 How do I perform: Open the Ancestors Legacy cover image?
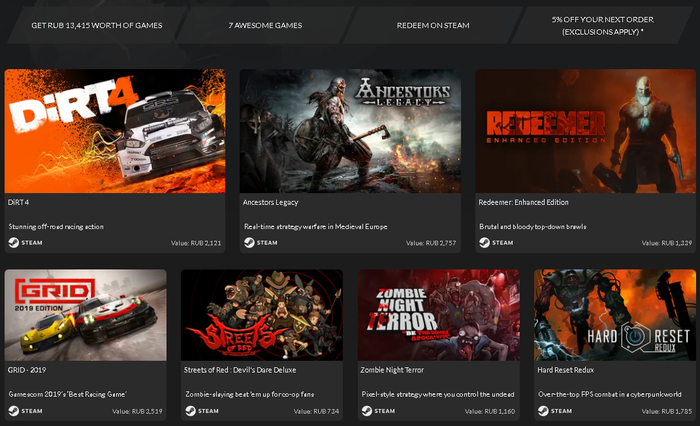(x=350, y=131)
